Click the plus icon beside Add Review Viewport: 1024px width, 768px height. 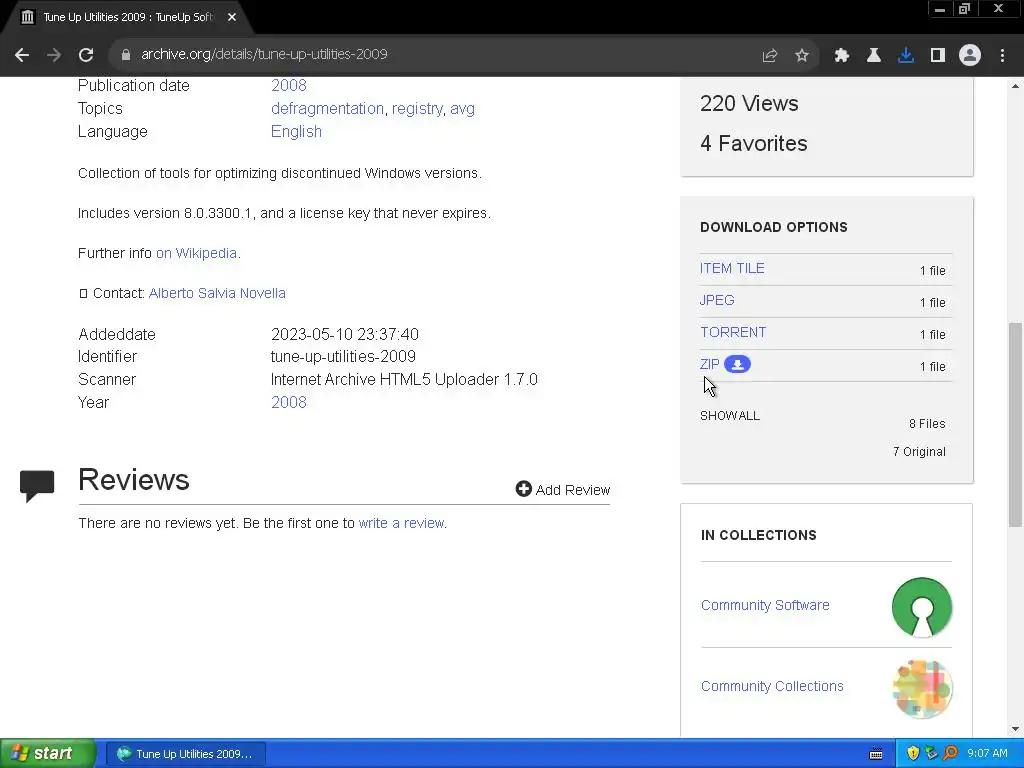click(523, 488)
